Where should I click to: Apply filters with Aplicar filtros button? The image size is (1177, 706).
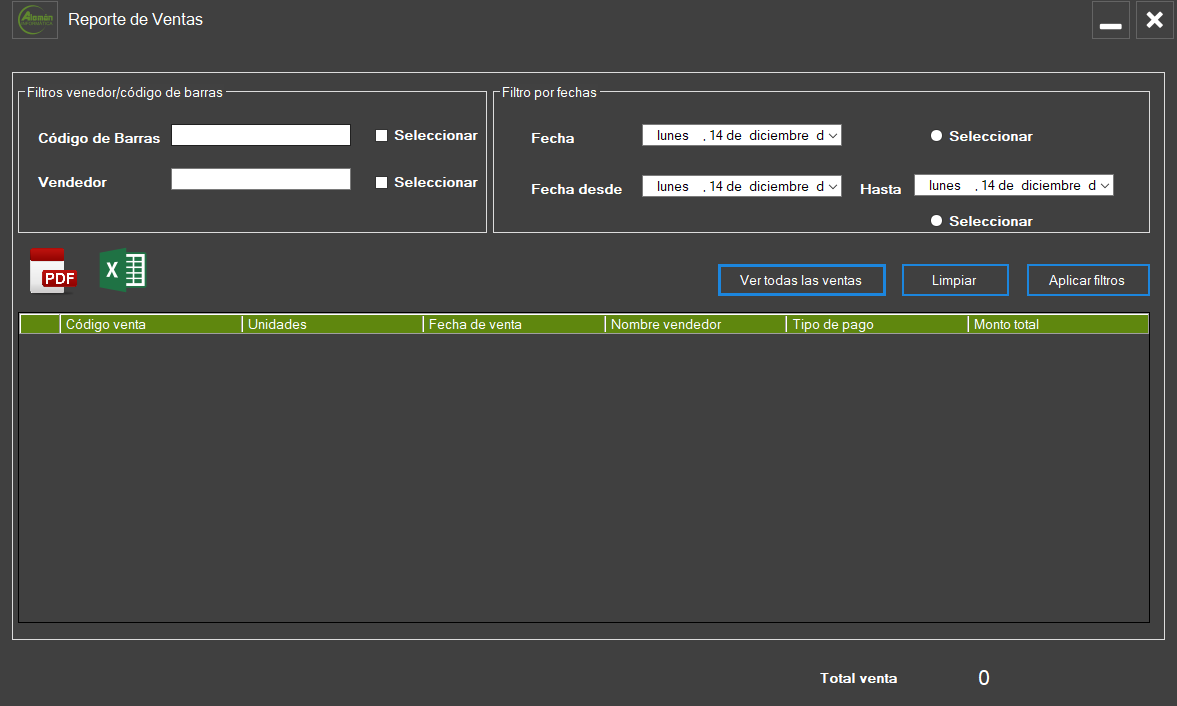(1087, 281)
